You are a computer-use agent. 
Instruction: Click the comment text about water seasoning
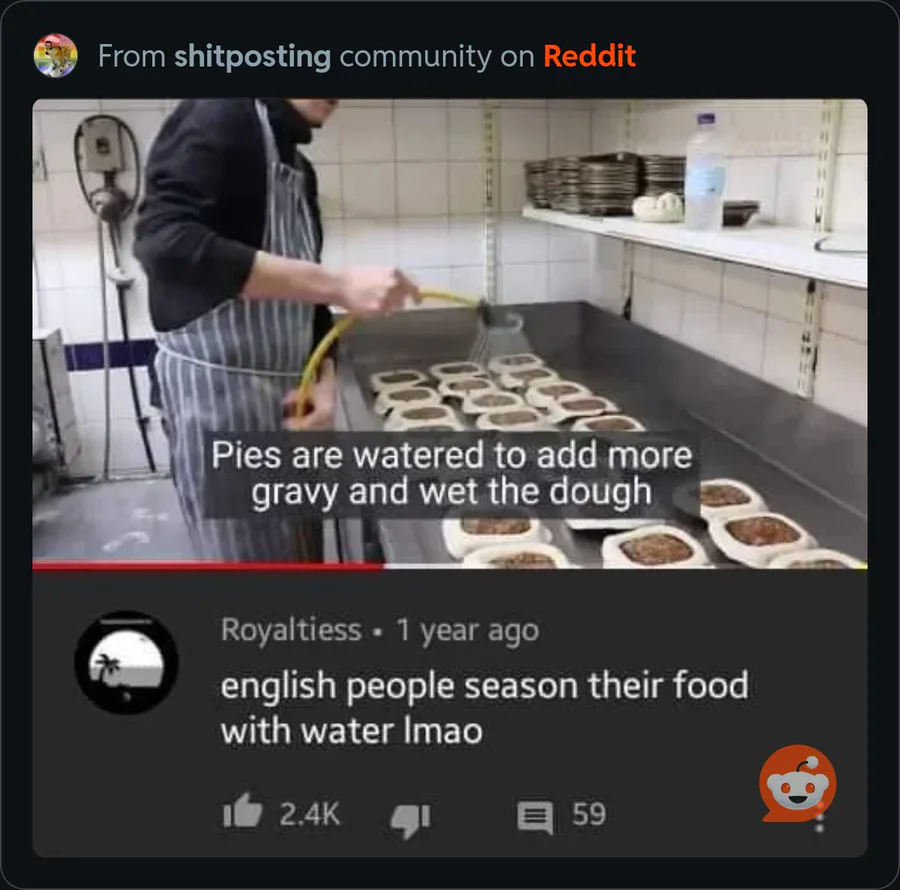pyautogui.click(x=484, y=708)
